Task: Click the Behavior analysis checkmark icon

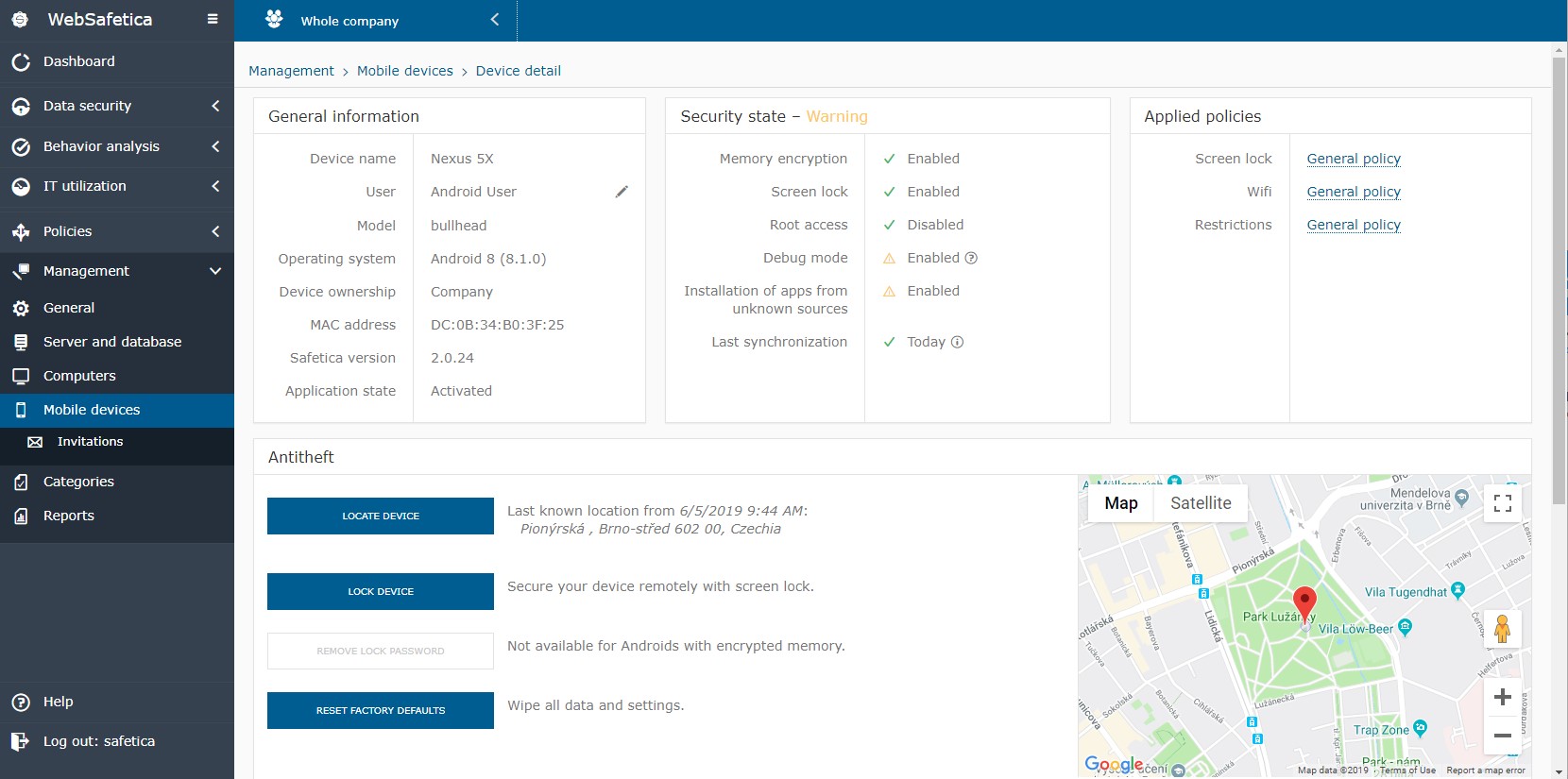Action: 21,146
